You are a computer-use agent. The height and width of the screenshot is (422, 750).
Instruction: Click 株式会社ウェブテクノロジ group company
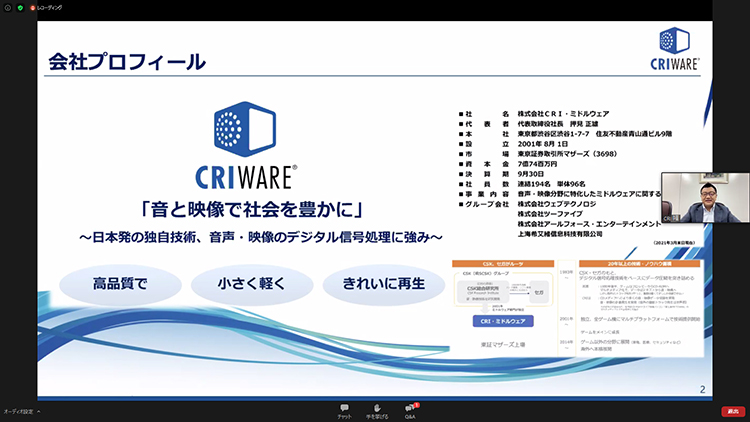[557, 204]
